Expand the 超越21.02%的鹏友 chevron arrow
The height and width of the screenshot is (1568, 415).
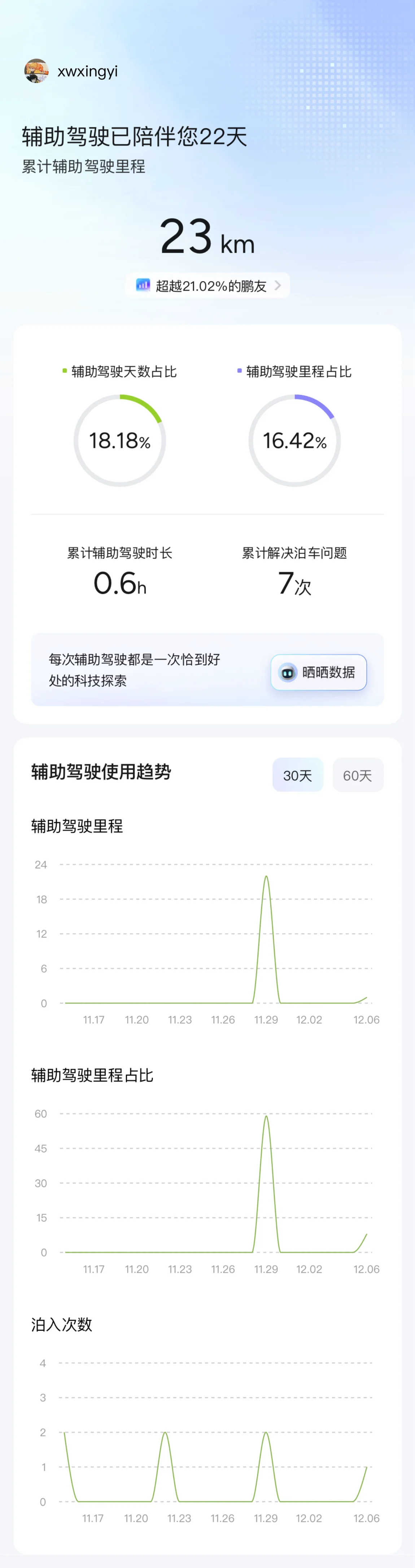278,285
